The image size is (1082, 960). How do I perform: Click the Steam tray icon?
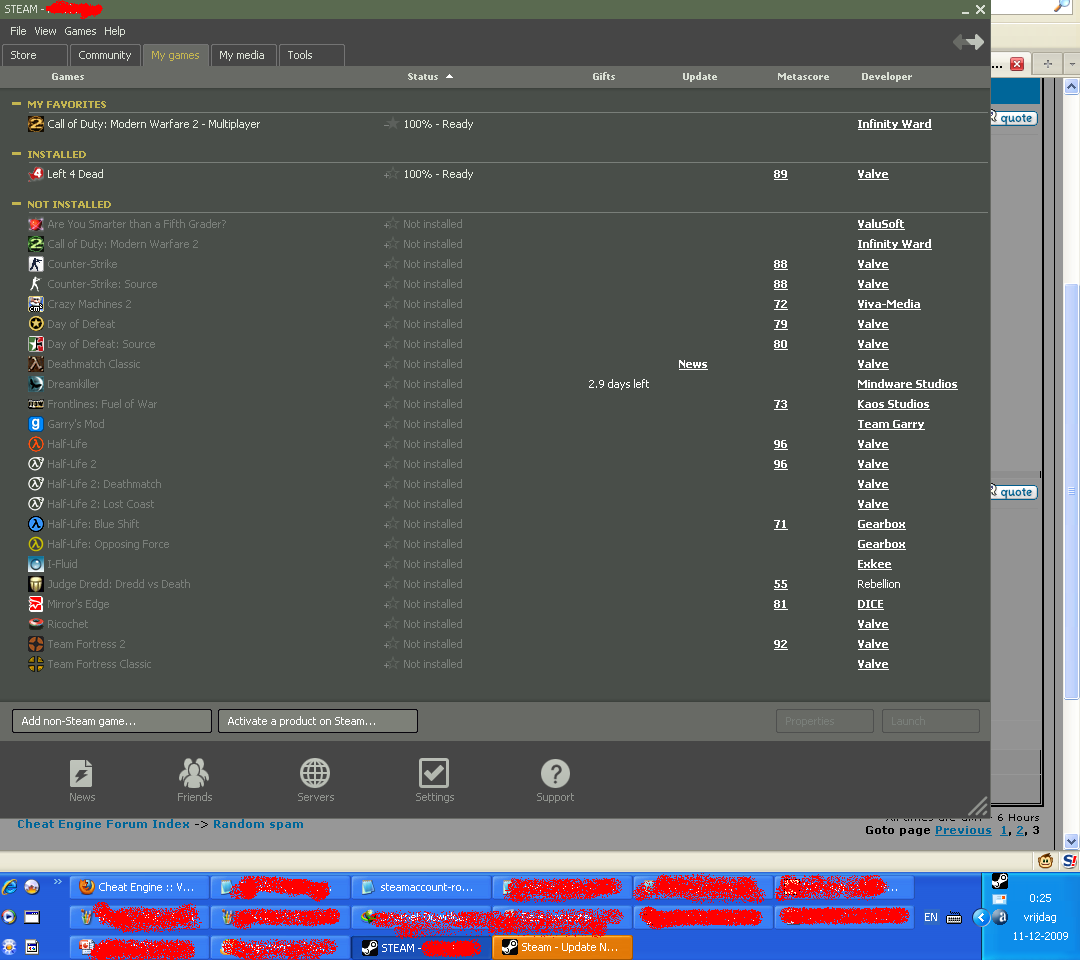(x=999, y=881)
